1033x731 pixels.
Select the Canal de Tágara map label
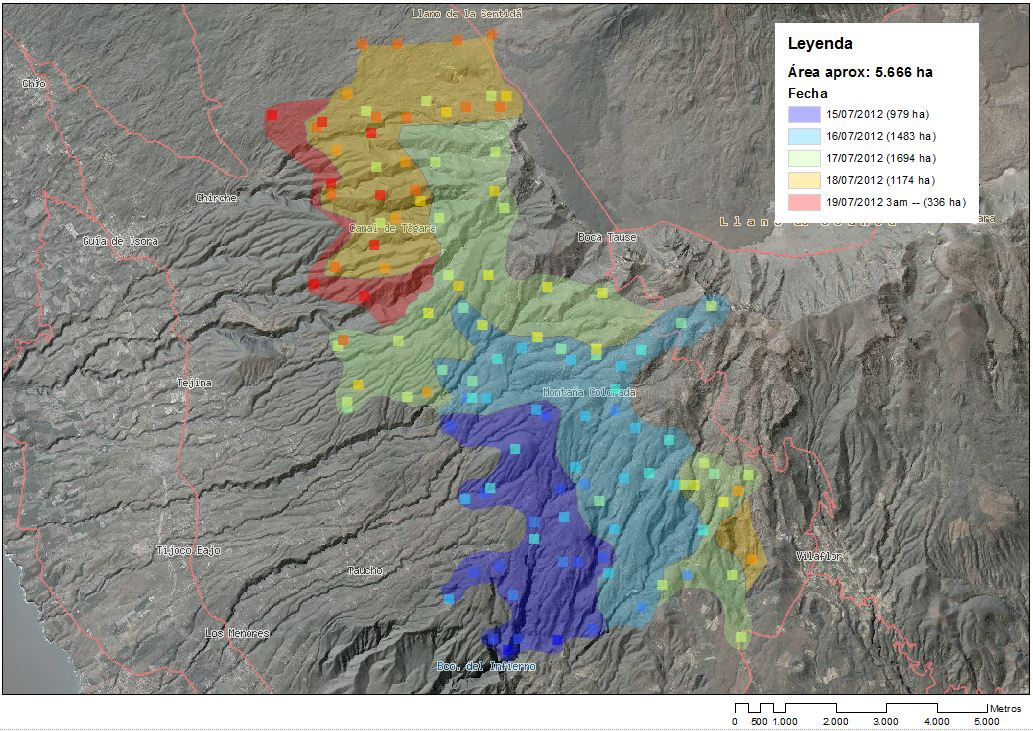(x=392, y=228)
